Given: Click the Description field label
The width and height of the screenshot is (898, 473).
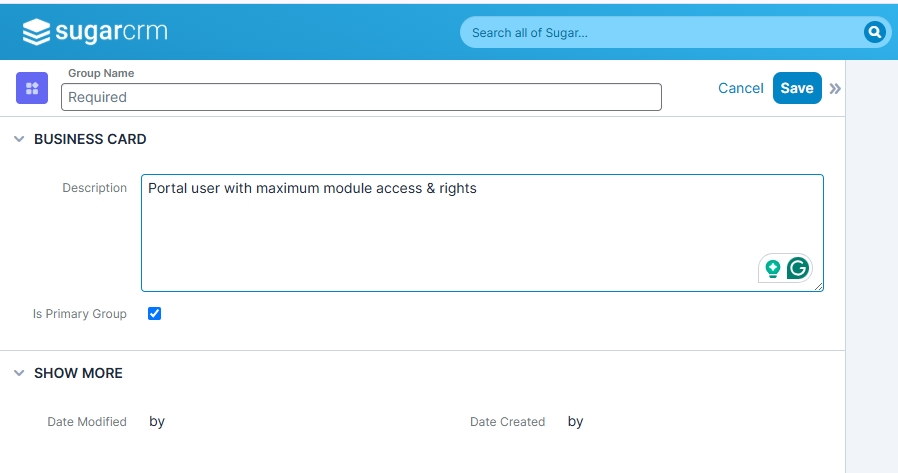Looking at the screenshot, I should (x=94, y=188).
